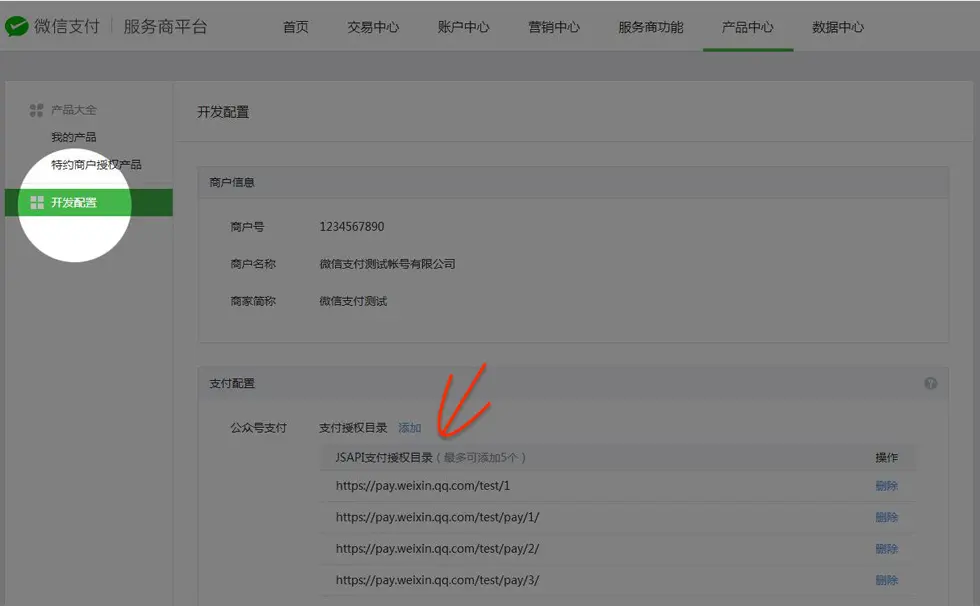This screenshot has width=980, height=606.
Task: Delete the https://pay.weixin.qq.com/test/1 entry
Action: coord(888,486)
